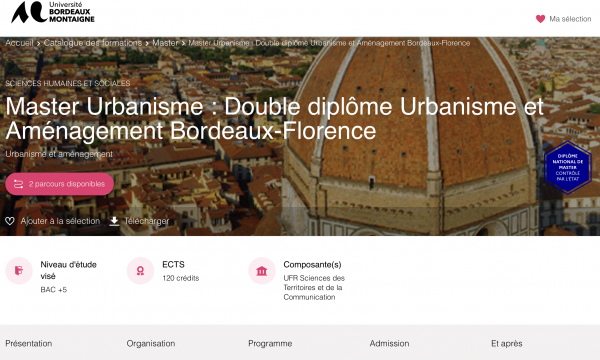The image size is (600, 360).
Task: Click the Diplôme national de master badge
Action: click(568, 167)
